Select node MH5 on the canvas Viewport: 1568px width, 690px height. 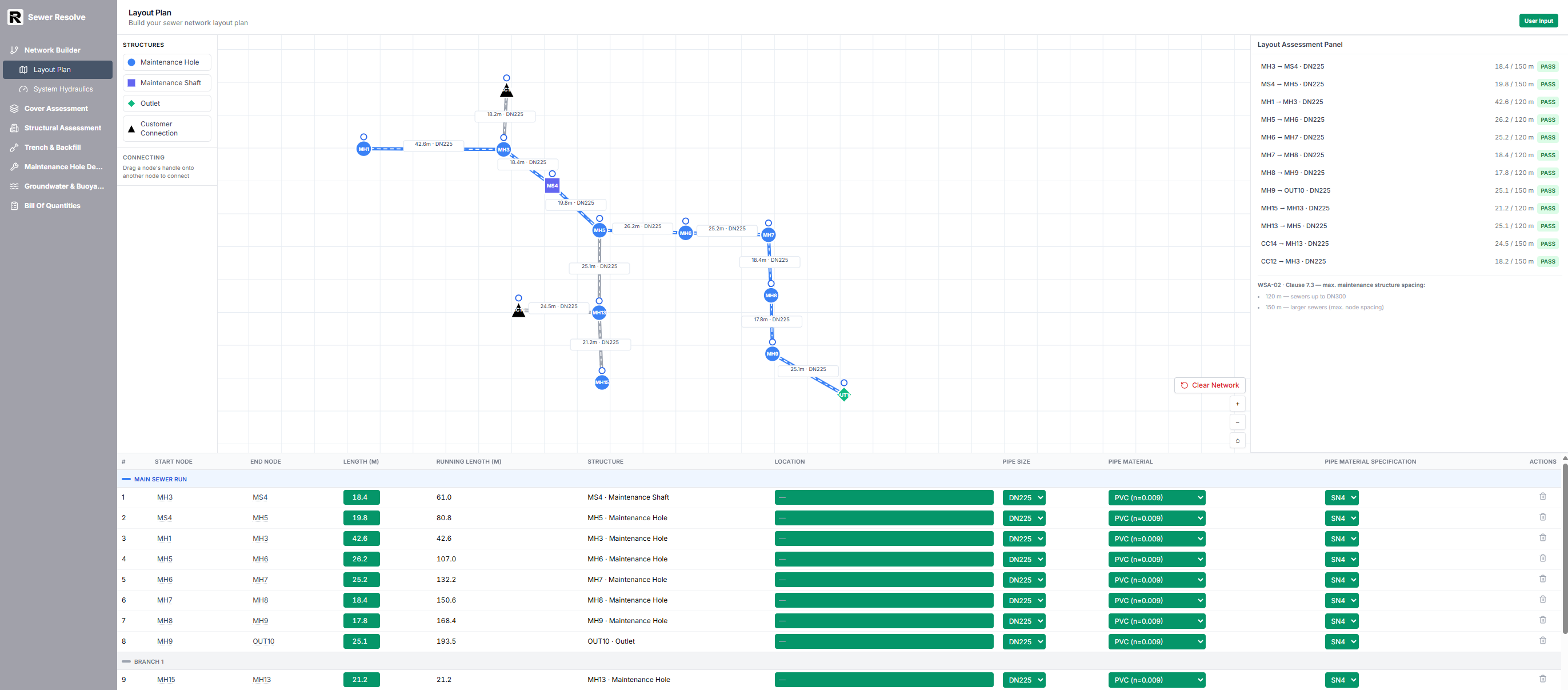pyautogui.click(x=599, y=230)
